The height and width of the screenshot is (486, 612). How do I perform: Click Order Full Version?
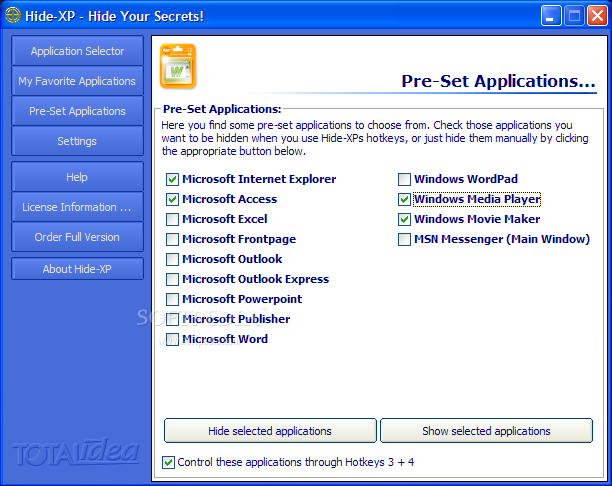(77, 237)
